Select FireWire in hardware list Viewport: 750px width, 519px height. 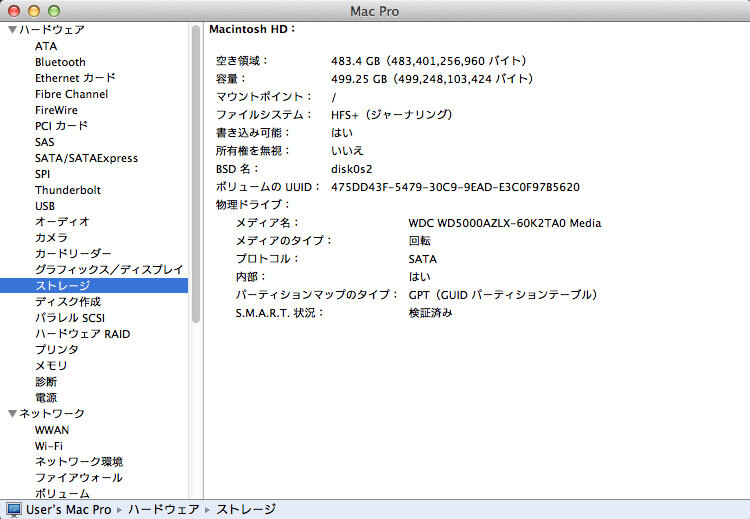(56, 110)
